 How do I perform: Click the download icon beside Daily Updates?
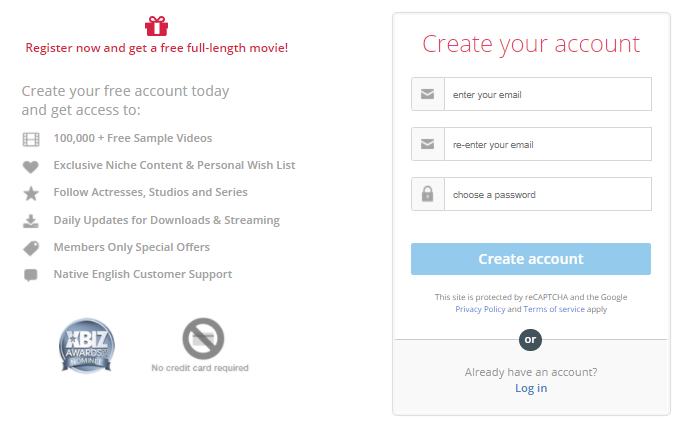click(x=31, y=221)
